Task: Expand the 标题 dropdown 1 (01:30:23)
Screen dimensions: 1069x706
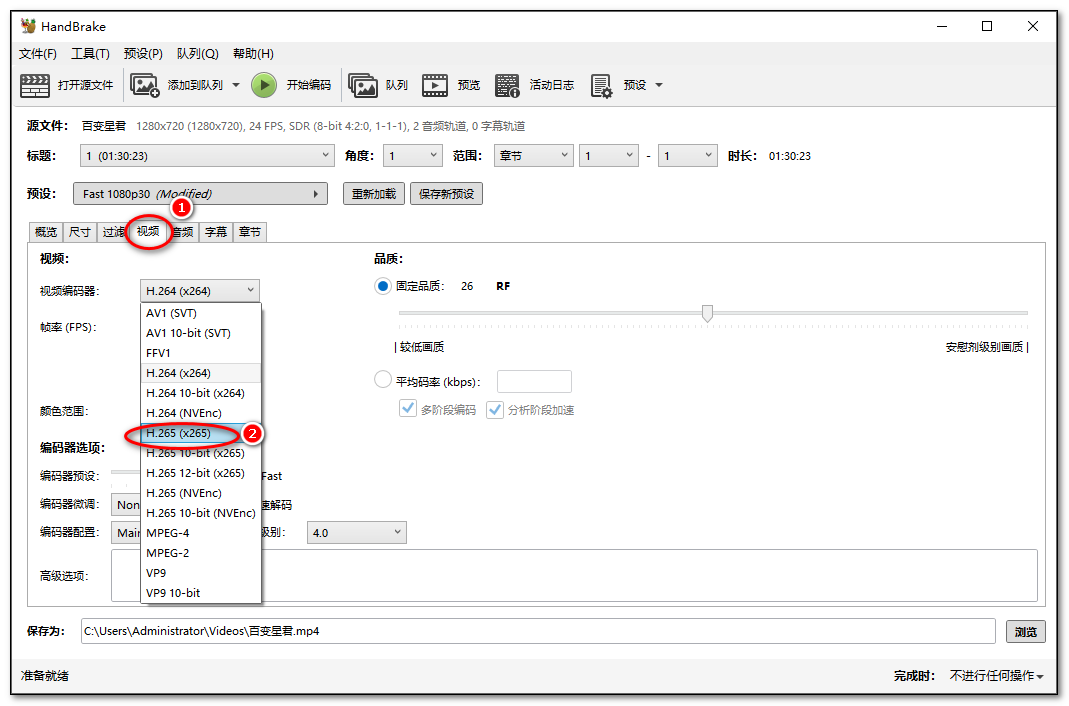Action: coord(207,156)
